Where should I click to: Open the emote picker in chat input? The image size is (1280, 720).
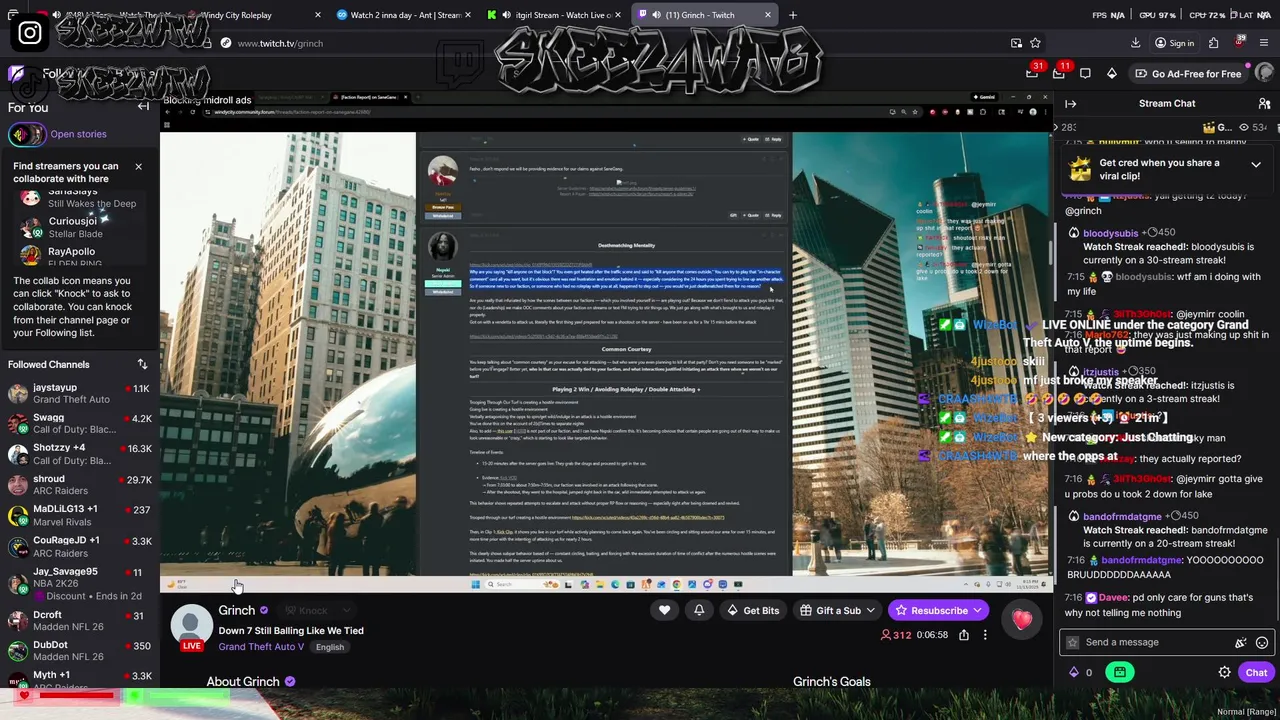tap(1262, 642)
